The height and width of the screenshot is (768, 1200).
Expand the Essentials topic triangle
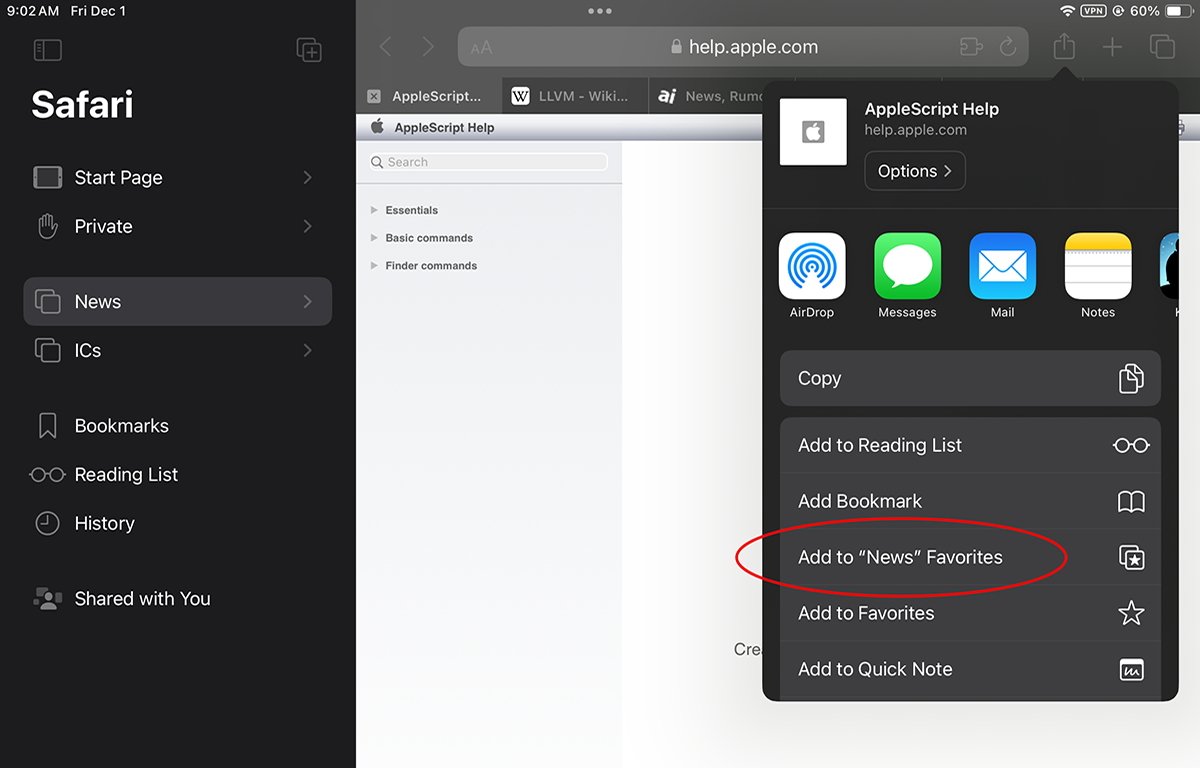(374, 210)
